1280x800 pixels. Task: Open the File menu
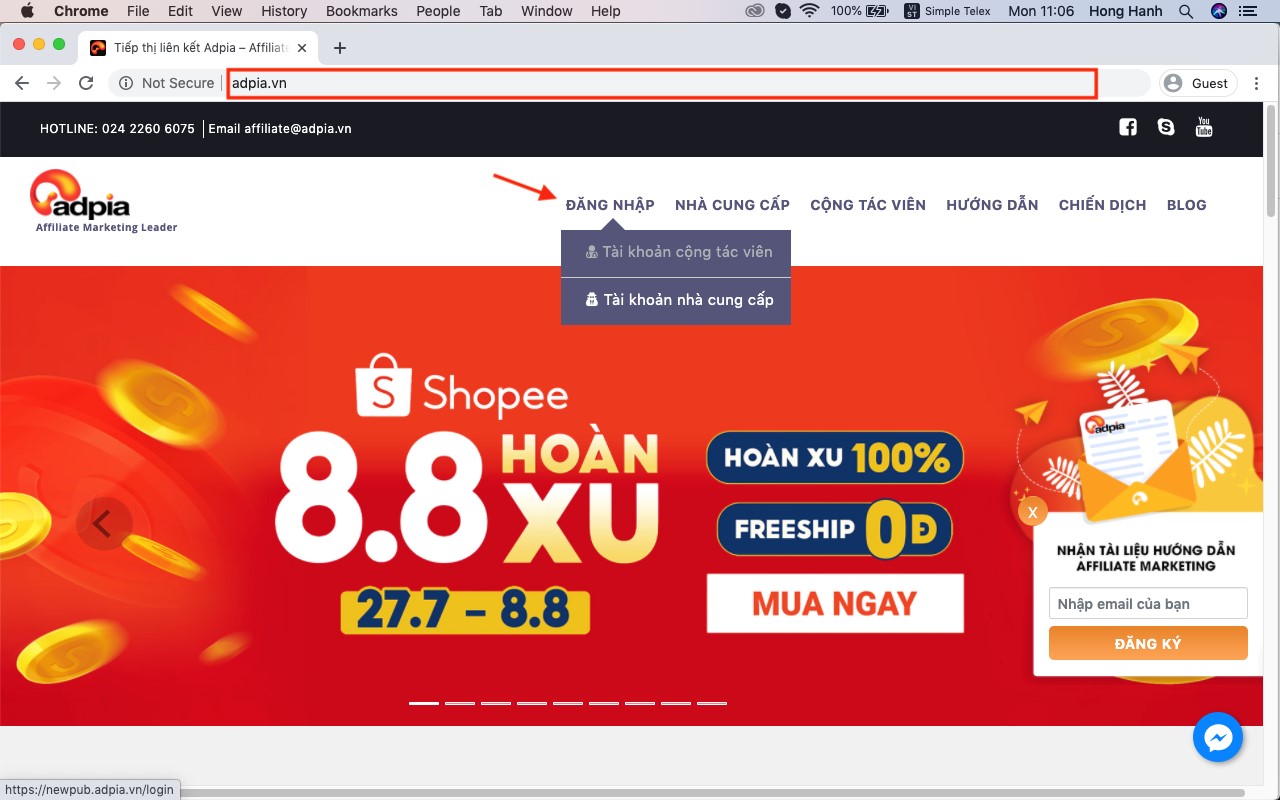pyautogui.click(x=138, y=11)
